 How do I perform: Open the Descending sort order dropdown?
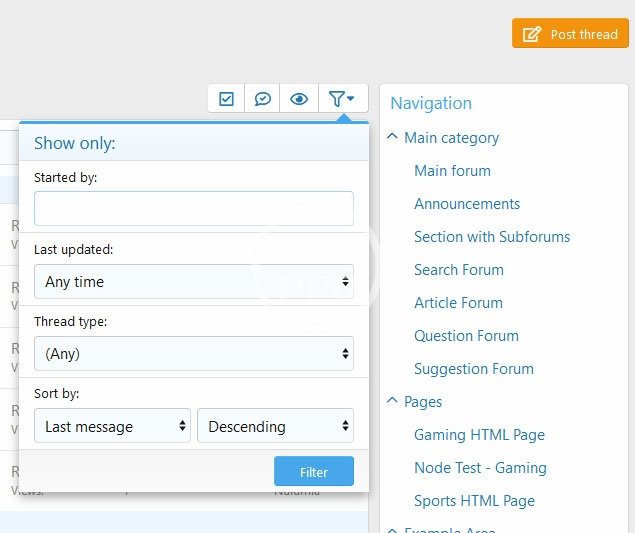[x=275, y=427]
